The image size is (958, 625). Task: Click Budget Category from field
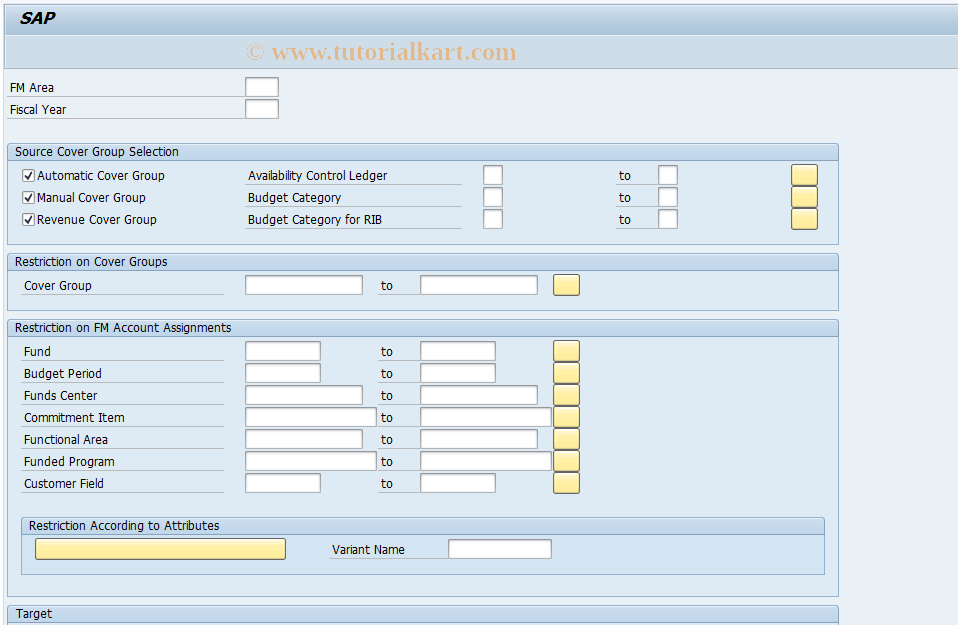(x=493, y=197)
